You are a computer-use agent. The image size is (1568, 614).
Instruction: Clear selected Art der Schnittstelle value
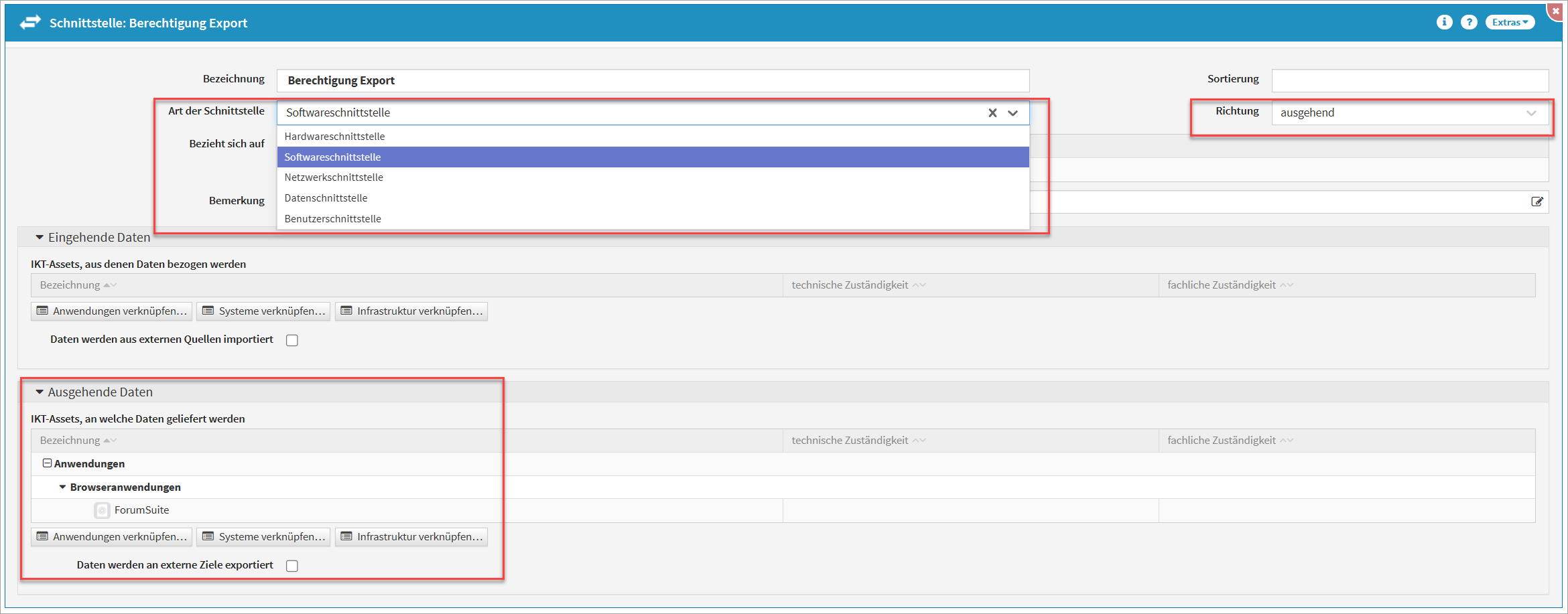click(x=992, y=113)
